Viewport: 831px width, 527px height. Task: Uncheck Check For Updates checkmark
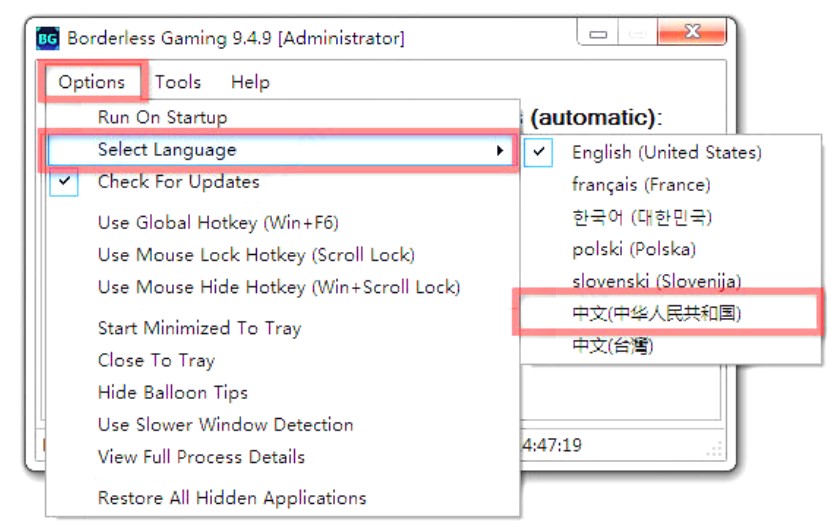tap(64, 182)
